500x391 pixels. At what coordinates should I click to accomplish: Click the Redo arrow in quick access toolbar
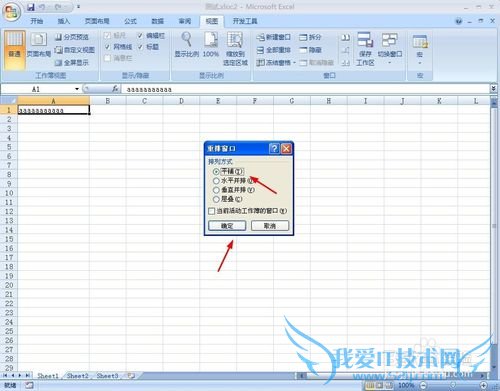click(x=58, y=7)
